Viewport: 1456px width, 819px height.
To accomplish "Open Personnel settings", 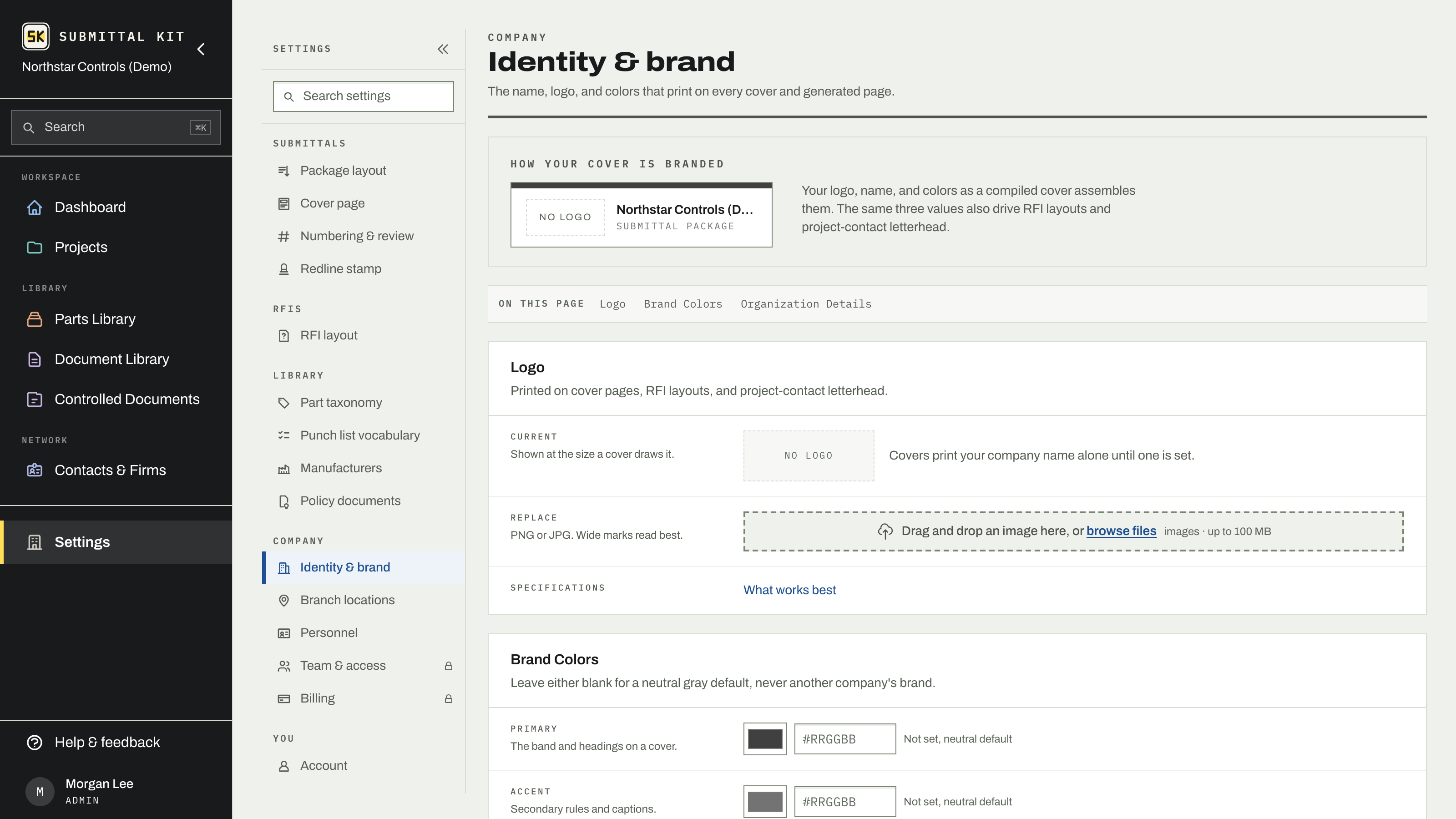I will click(x=364, y=633).
